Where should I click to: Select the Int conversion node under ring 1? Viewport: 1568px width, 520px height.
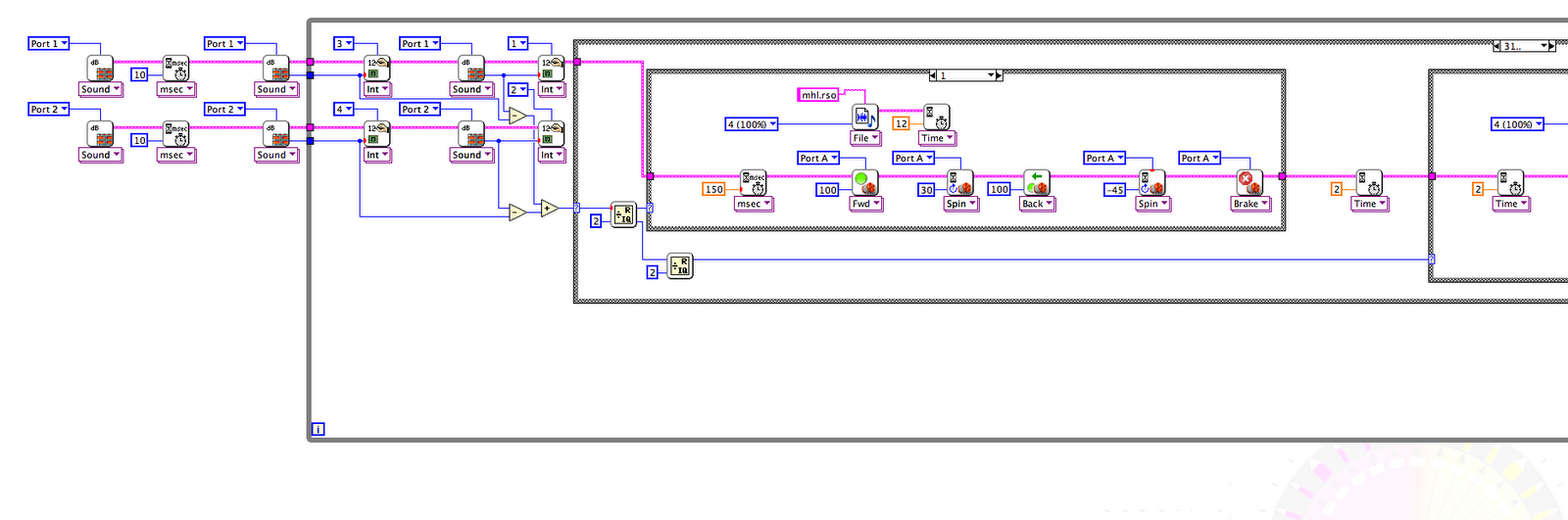tap(552, 68)
